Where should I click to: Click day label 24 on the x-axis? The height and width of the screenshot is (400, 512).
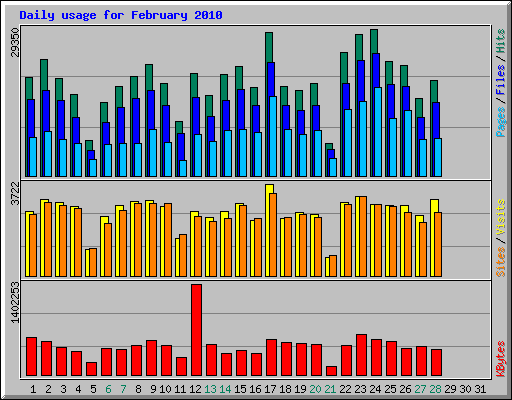pos(375,389)
